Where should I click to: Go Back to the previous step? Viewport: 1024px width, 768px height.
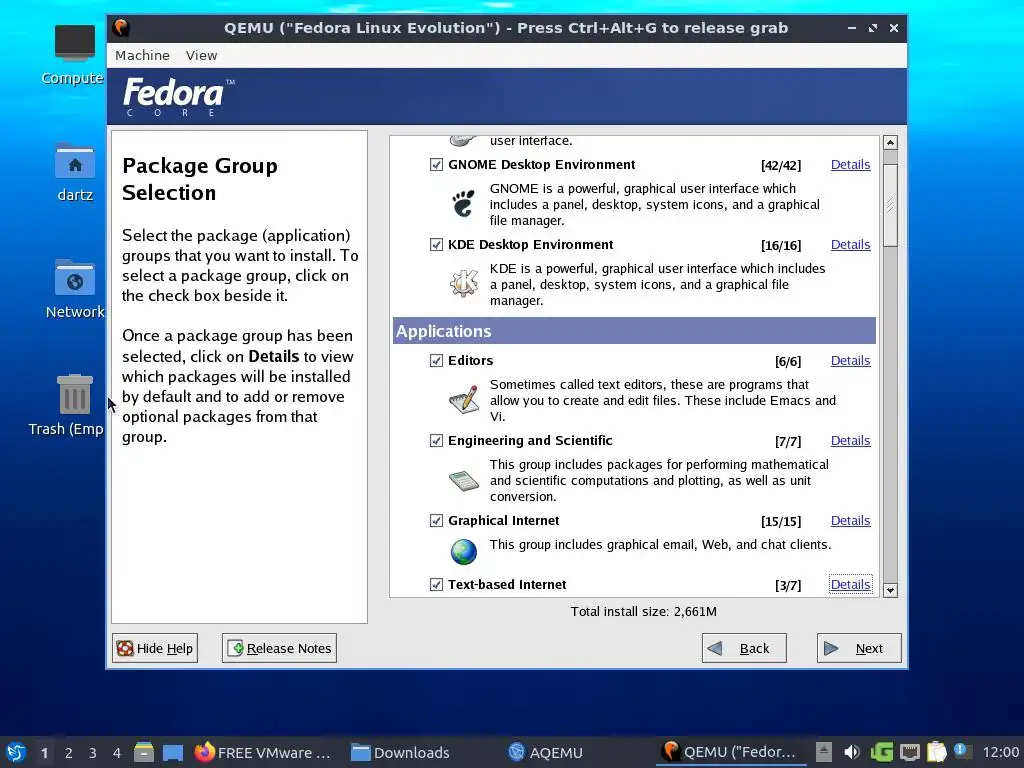coord(744,648)
